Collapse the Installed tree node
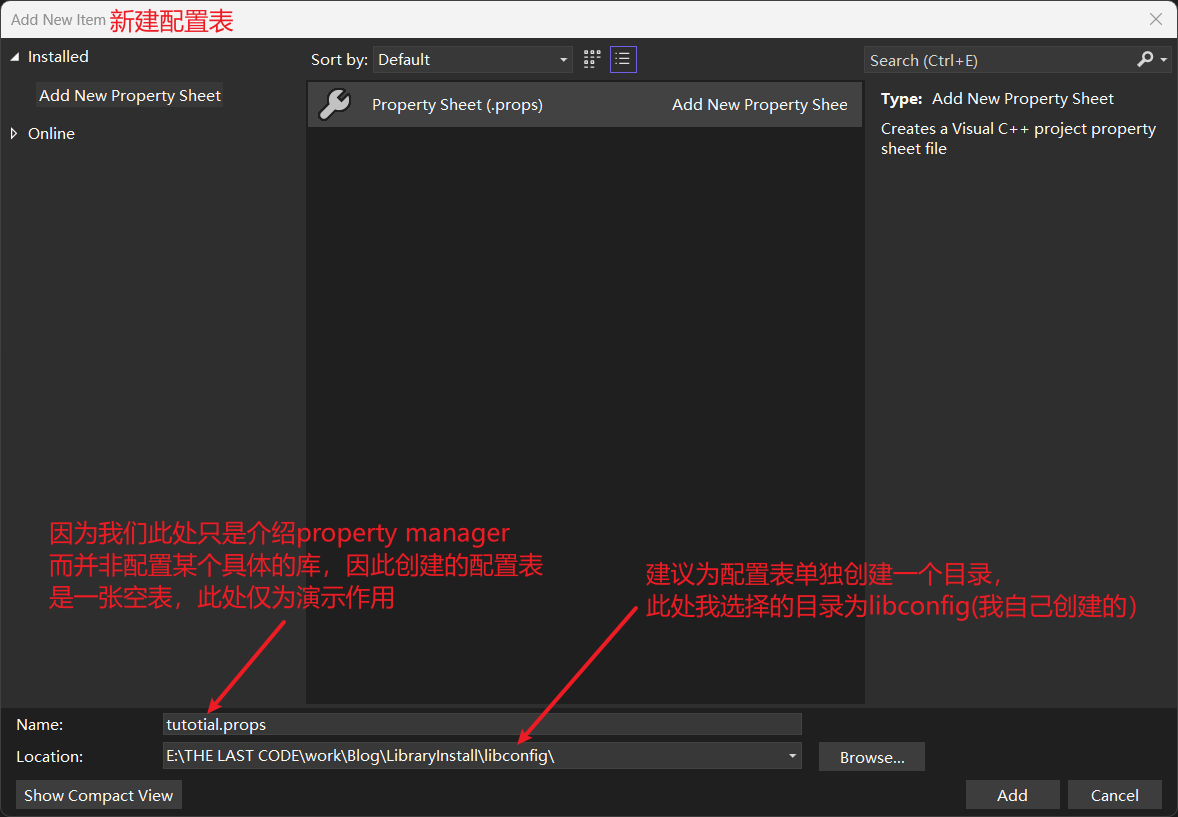The image size is (1178, 817). (14, 57)
